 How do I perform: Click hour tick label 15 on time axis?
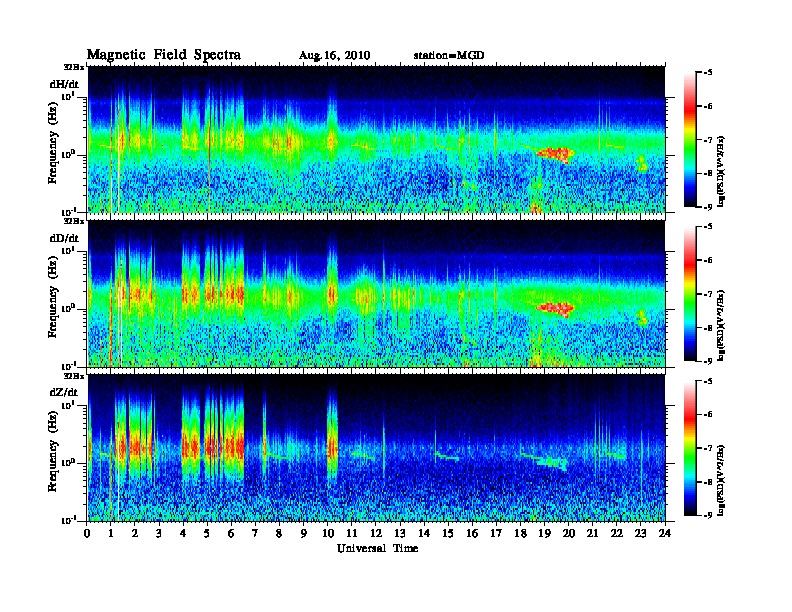tap(448, 534)
